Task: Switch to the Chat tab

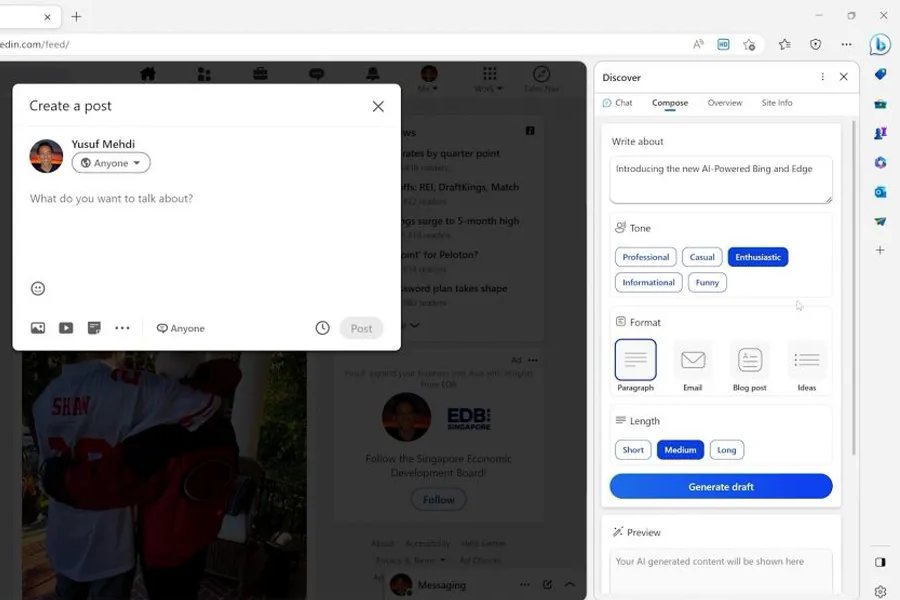Action: (x=617, y=103)
